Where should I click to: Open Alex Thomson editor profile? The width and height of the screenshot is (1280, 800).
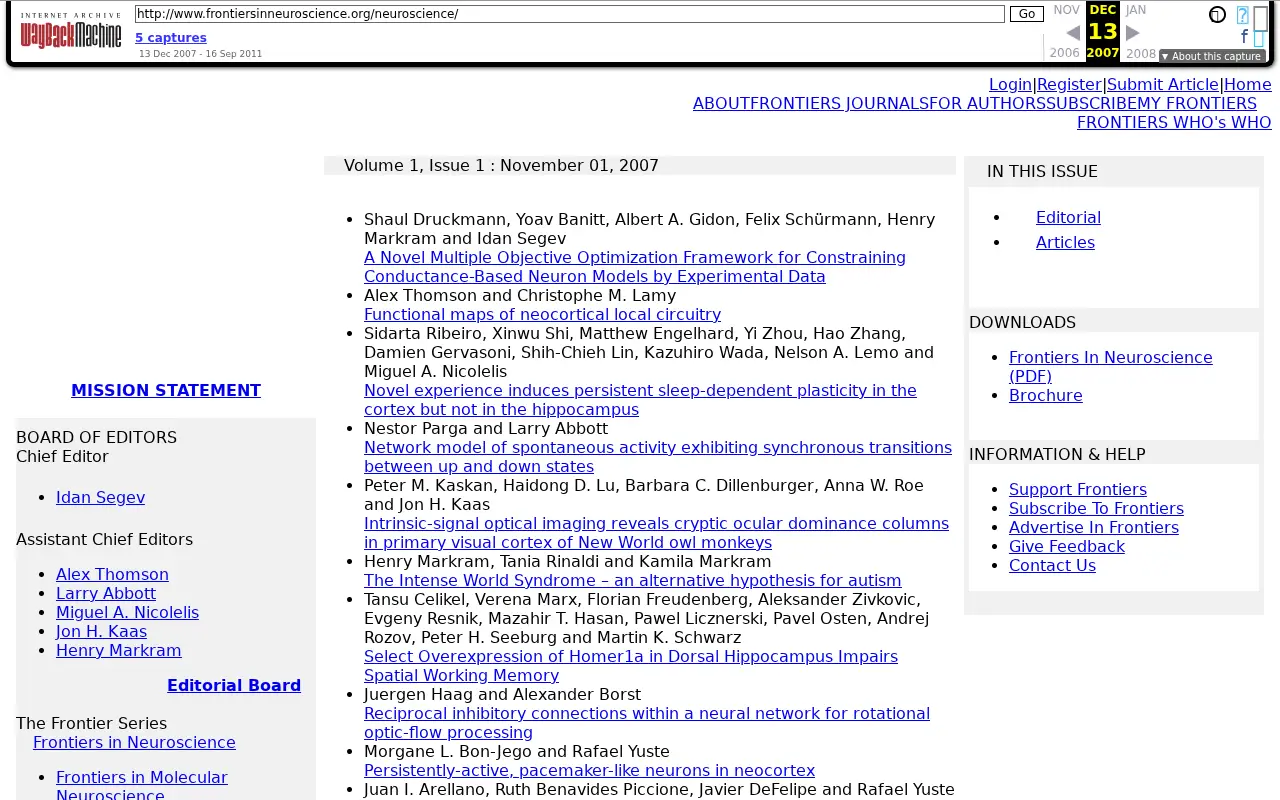112,575
